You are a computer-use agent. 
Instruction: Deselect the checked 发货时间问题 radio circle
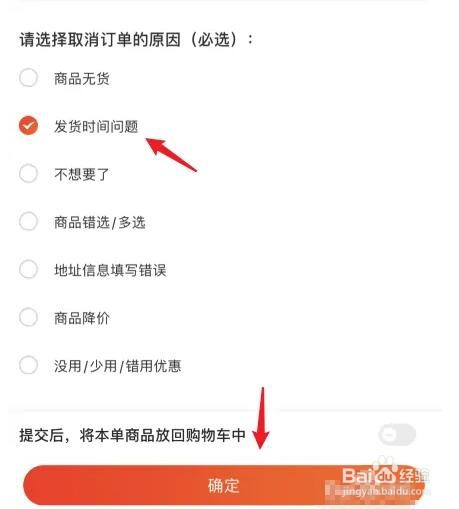coord(28,126)
